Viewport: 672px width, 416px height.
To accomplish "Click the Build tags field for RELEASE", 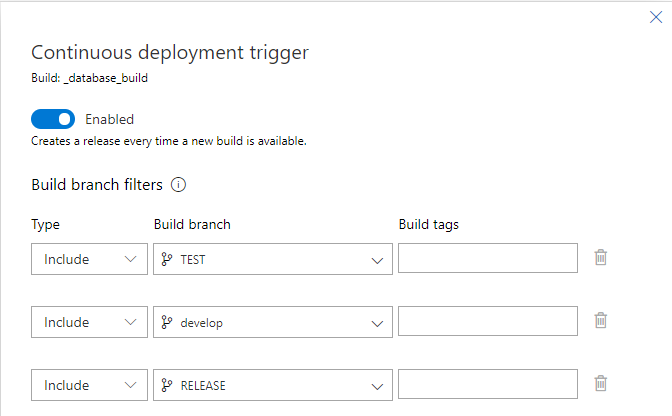I will pyautogui.click(x=488, y=385).
